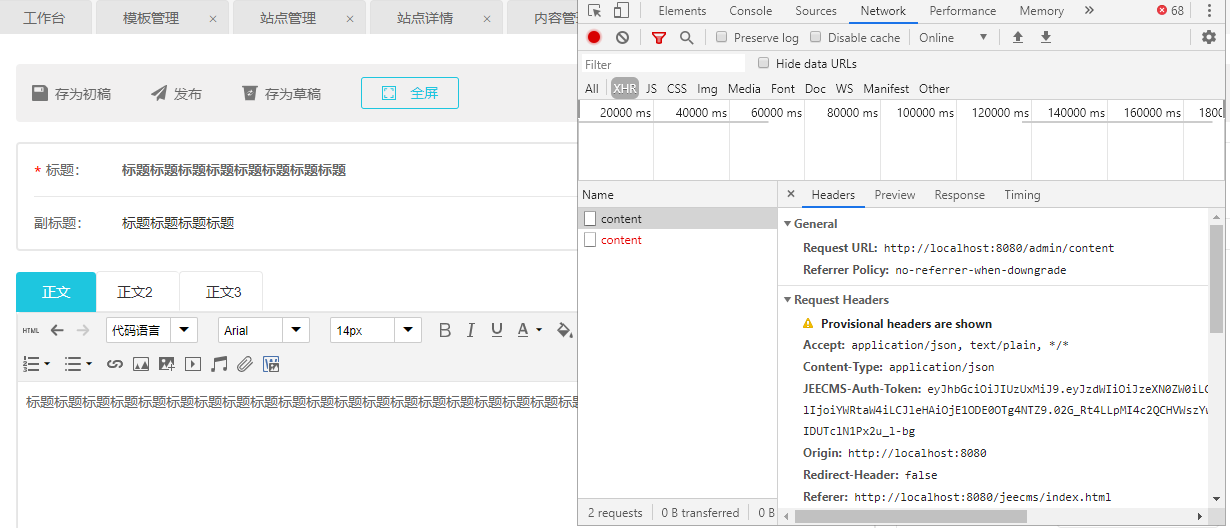Open DevTools network settings gear
The width and height of the screenshot is (1230, 528).
pos(1209,38)
